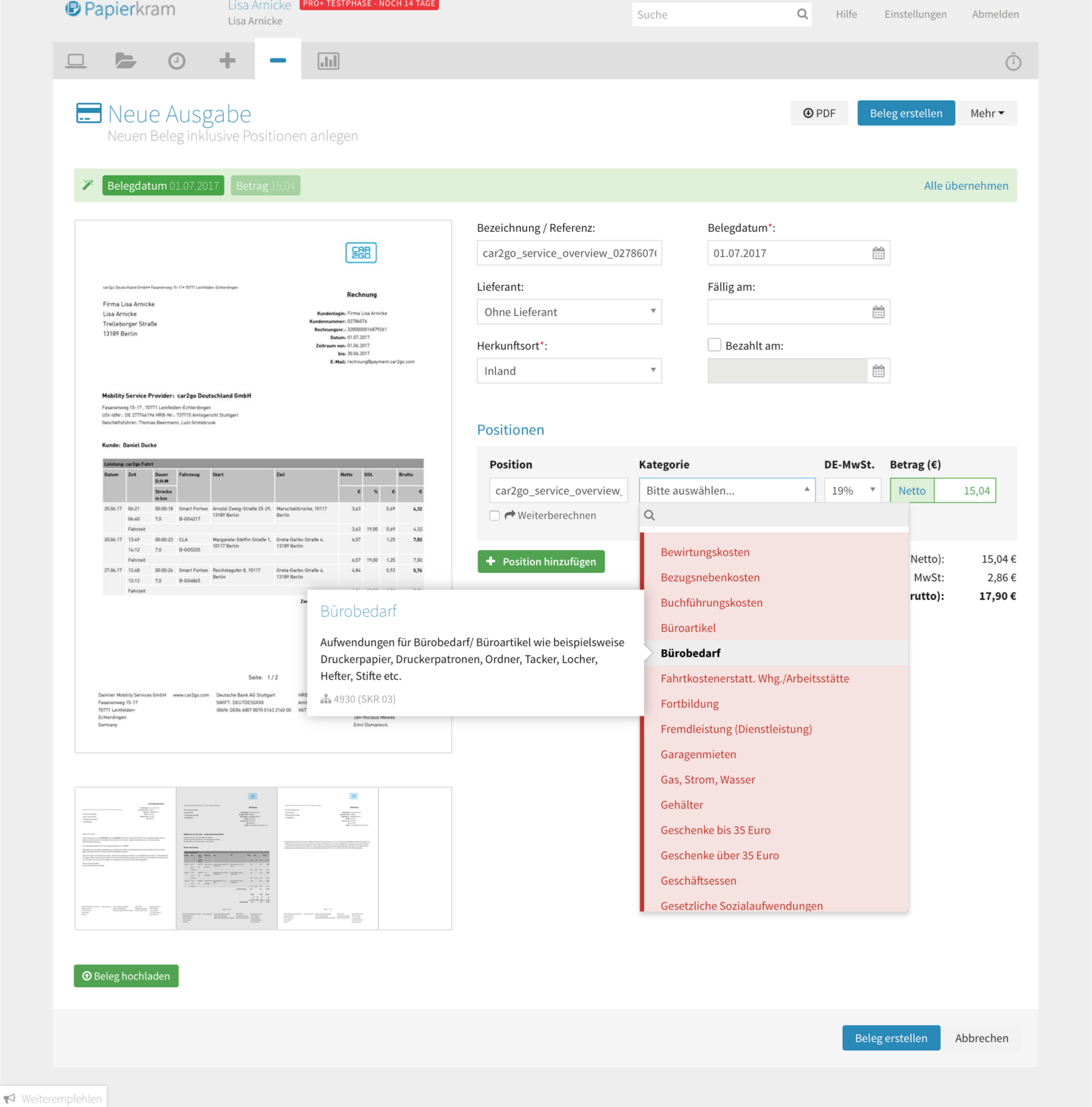
Task: Open the dashboard laptop icon tab
Action: [76, 61]
